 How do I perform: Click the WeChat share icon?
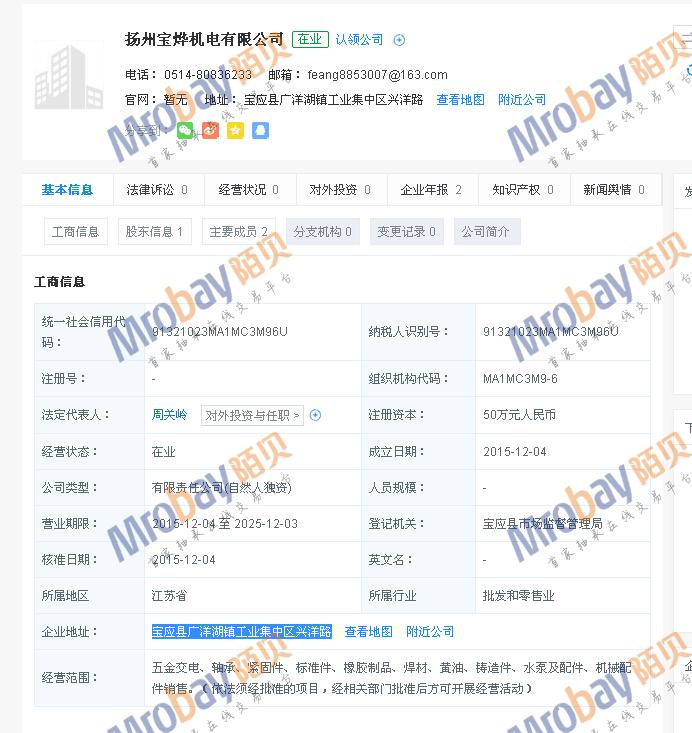point(185,130)
